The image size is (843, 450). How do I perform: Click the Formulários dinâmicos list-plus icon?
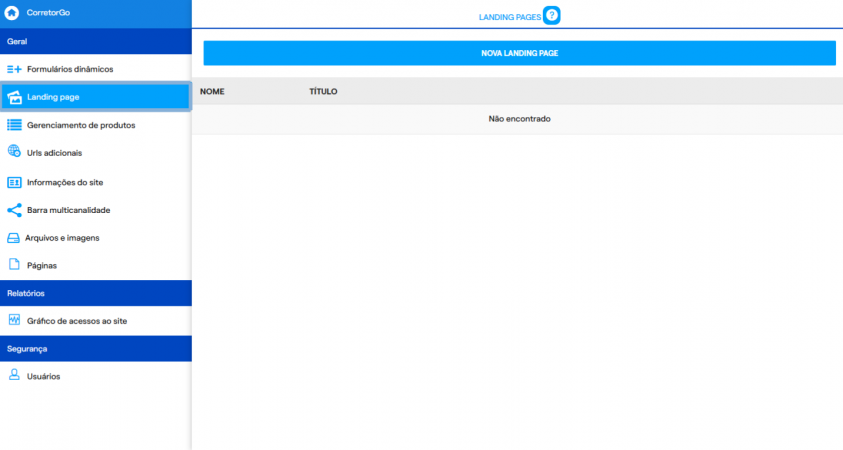(14, 69)
